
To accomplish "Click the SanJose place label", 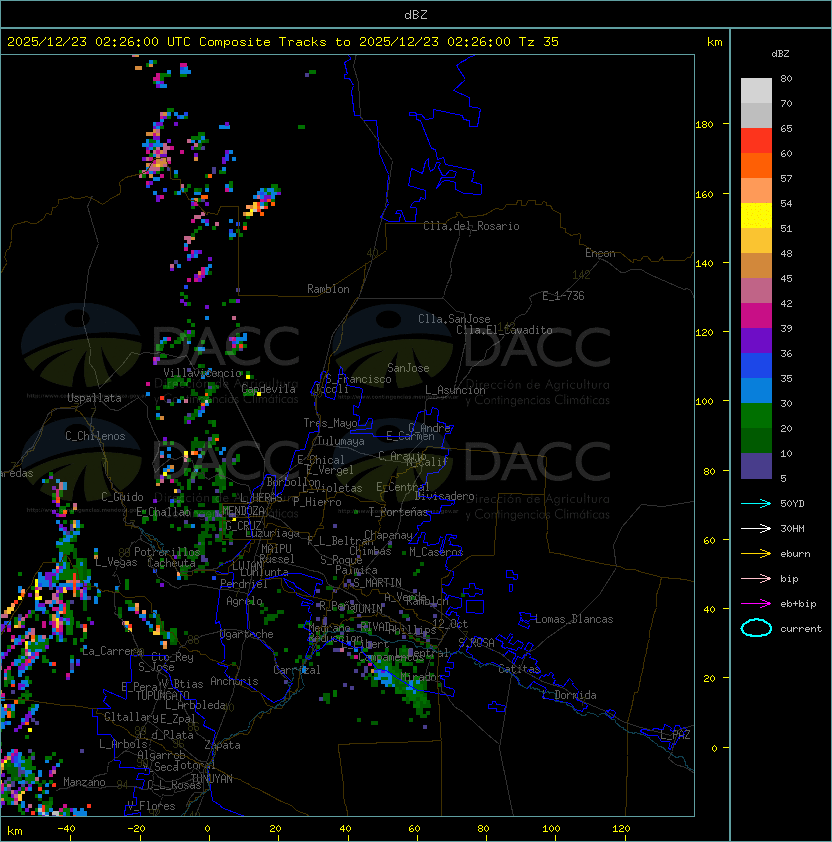I will point(408,368).
